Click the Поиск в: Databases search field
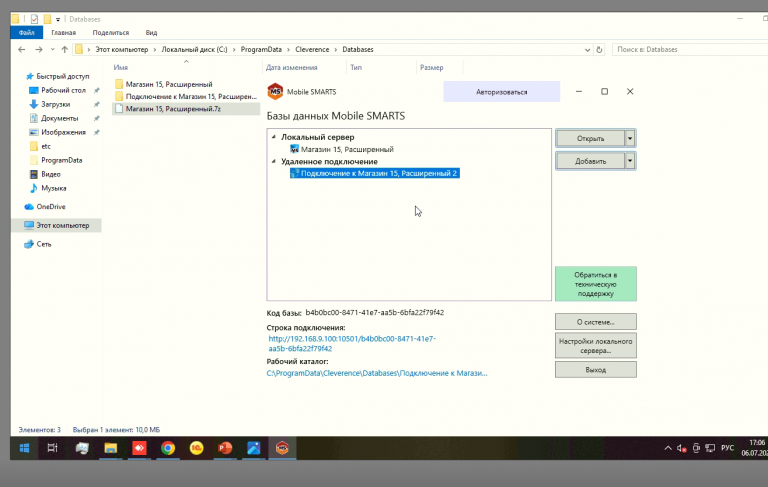Screen dimensions: 768x487 690,49
